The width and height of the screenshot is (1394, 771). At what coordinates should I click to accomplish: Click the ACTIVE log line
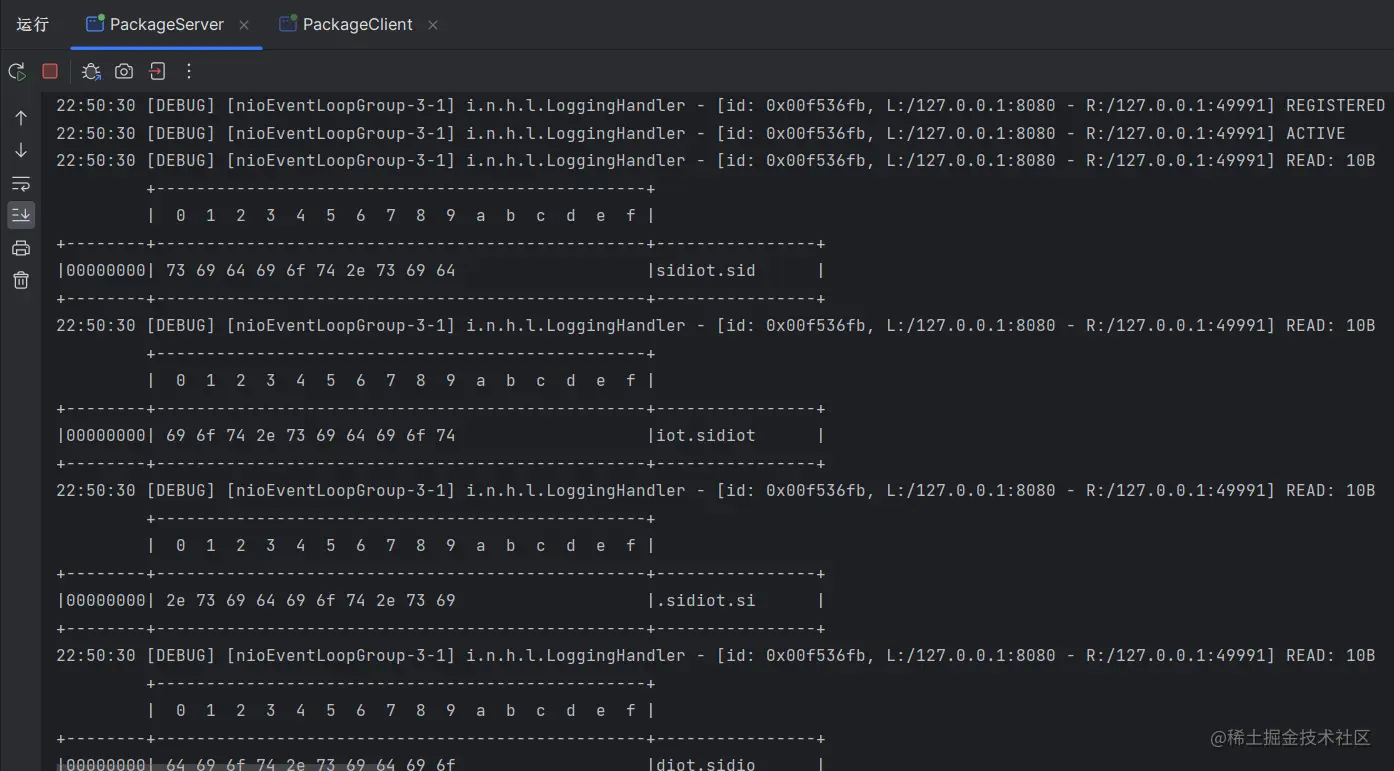(x=700, y=134)
